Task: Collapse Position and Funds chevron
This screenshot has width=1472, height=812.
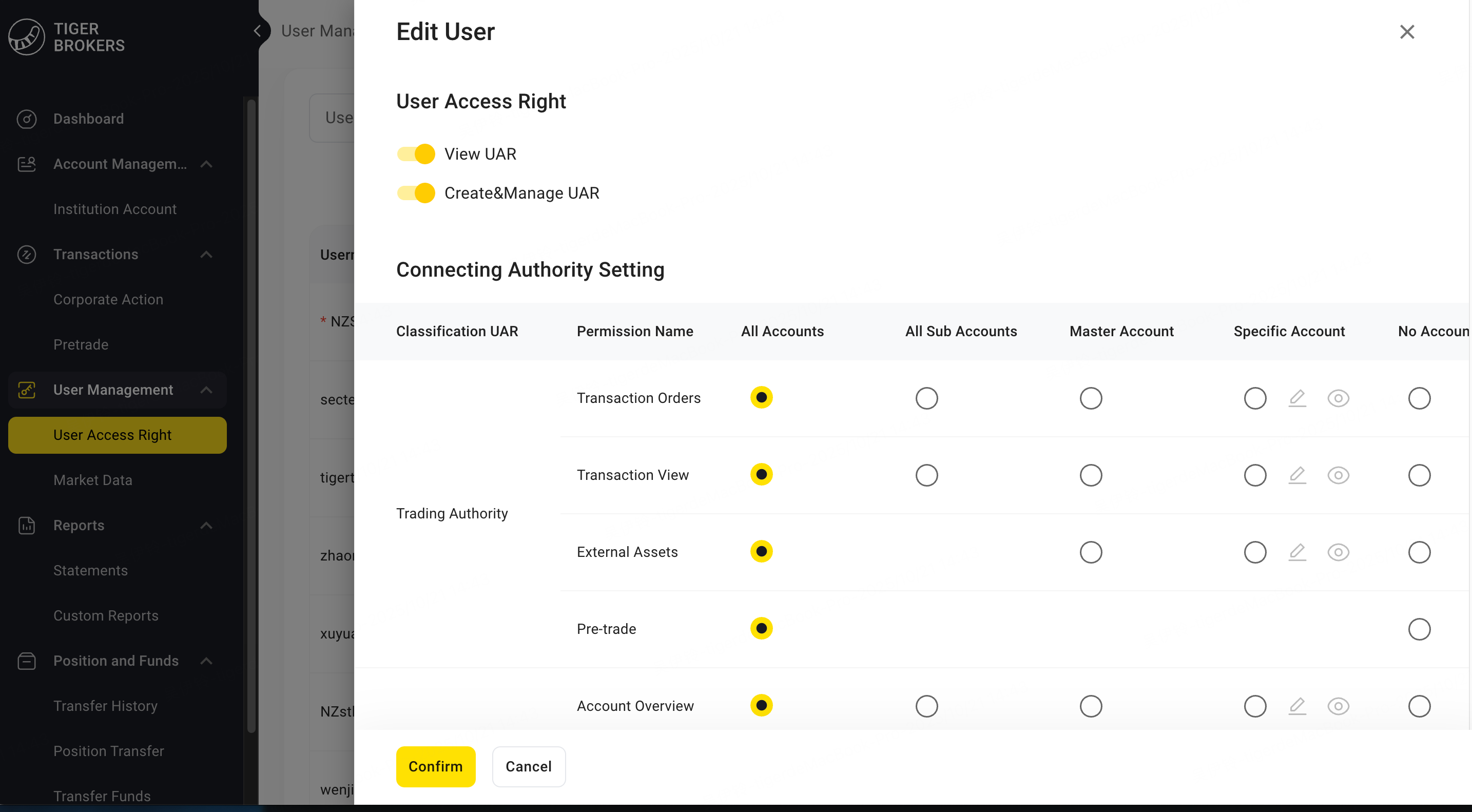Action: click(207, 661)
